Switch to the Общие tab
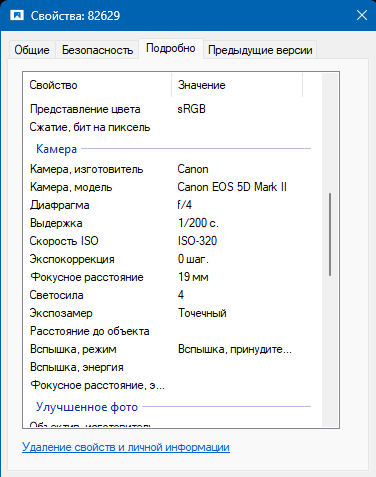 (32, 50)
